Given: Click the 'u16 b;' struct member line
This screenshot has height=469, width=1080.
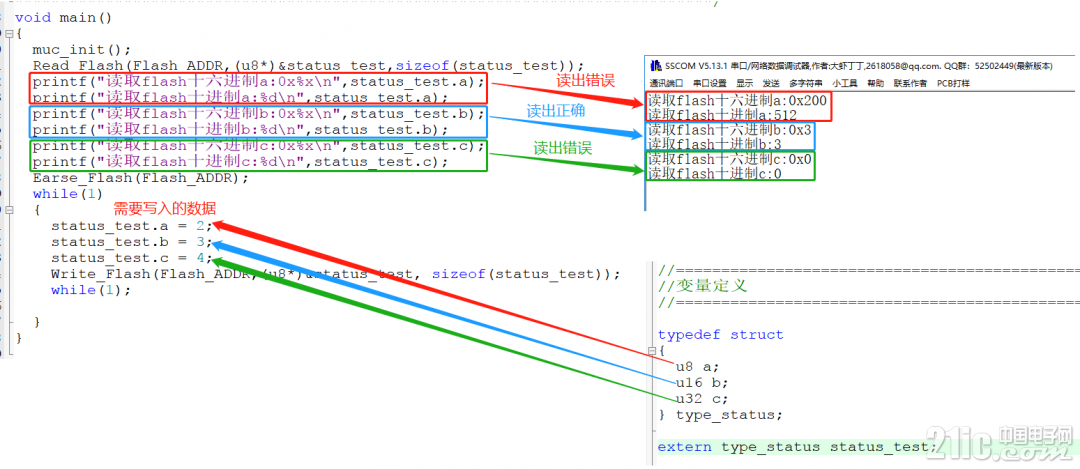Looking at the screenshot, I should click(x=702, y=382).
